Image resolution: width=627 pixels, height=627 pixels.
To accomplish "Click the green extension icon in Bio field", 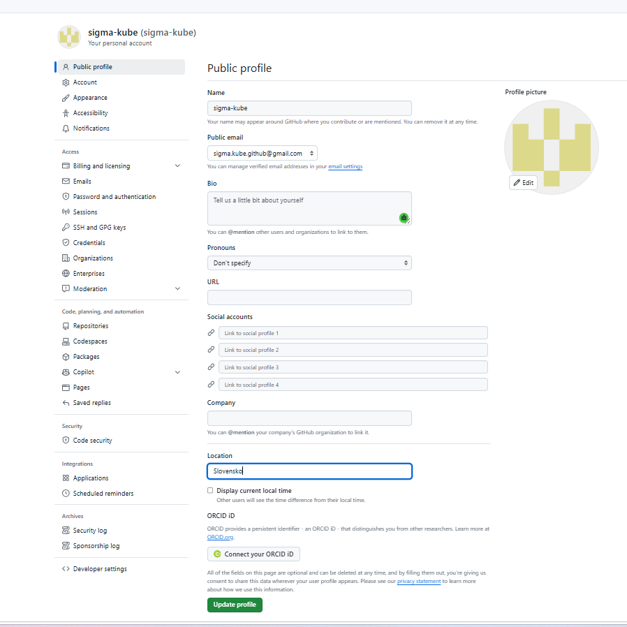I will point(404,218).
